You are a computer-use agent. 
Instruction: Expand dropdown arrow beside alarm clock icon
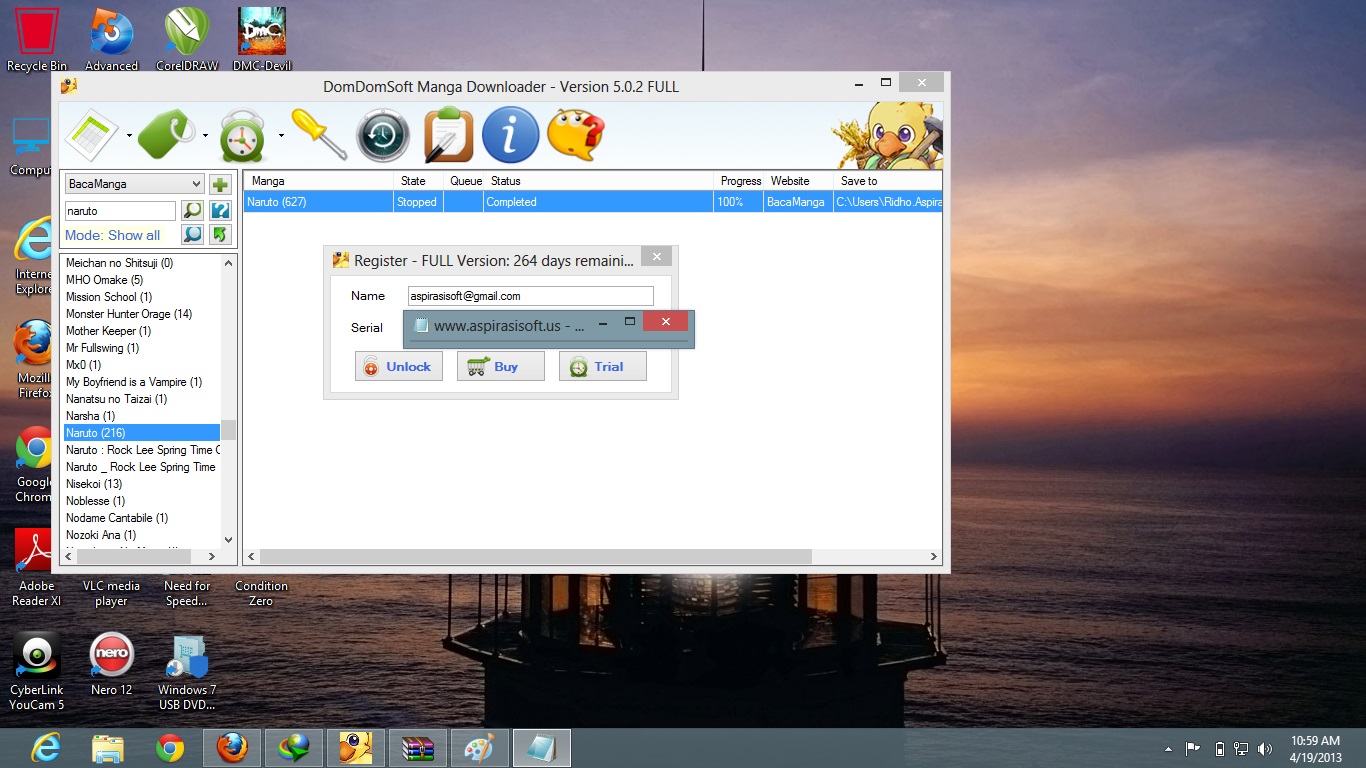pyautogui.click(x=281, y=136)
